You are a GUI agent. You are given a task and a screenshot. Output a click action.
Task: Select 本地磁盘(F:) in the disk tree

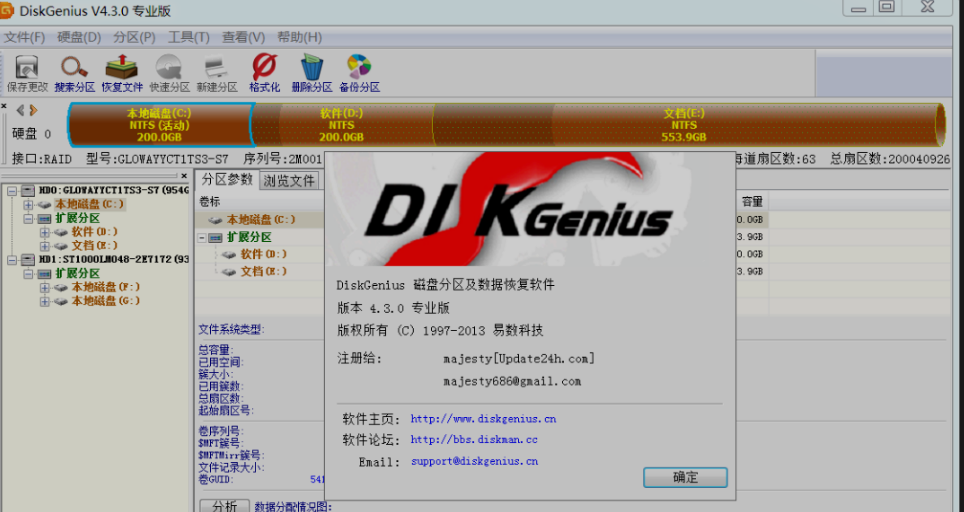click(106, 287)
